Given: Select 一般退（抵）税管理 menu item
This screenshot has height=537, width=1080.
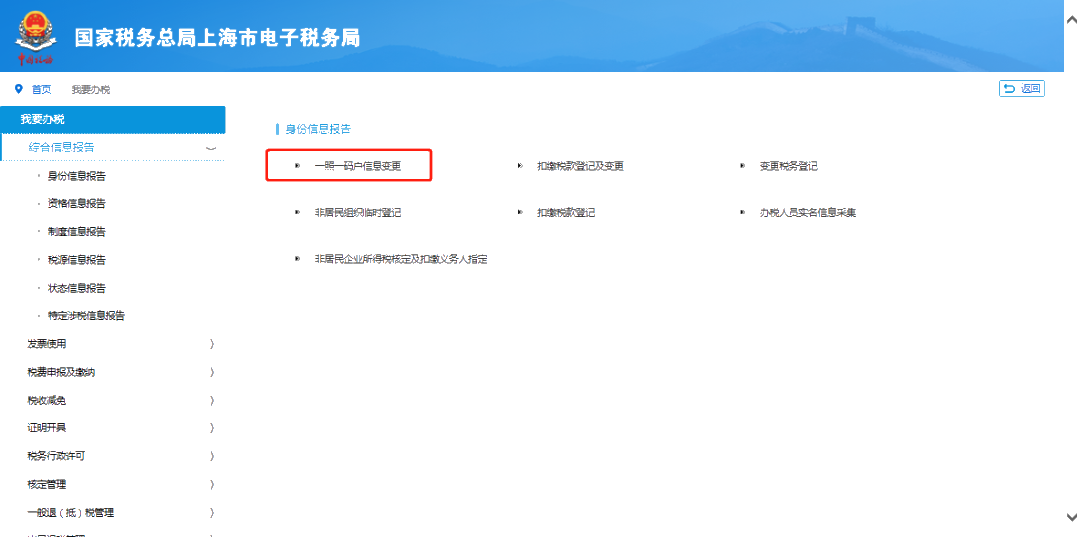Looking at the screenshot, I should (70, 513).
